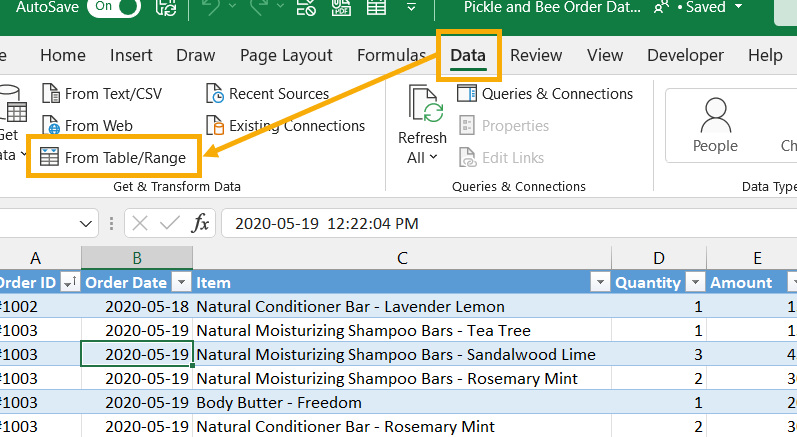Select the Shampoo Bars - Tea Tree cell
Image resolution: width=797 pixels, height=437 pixels.
(402, 330)
